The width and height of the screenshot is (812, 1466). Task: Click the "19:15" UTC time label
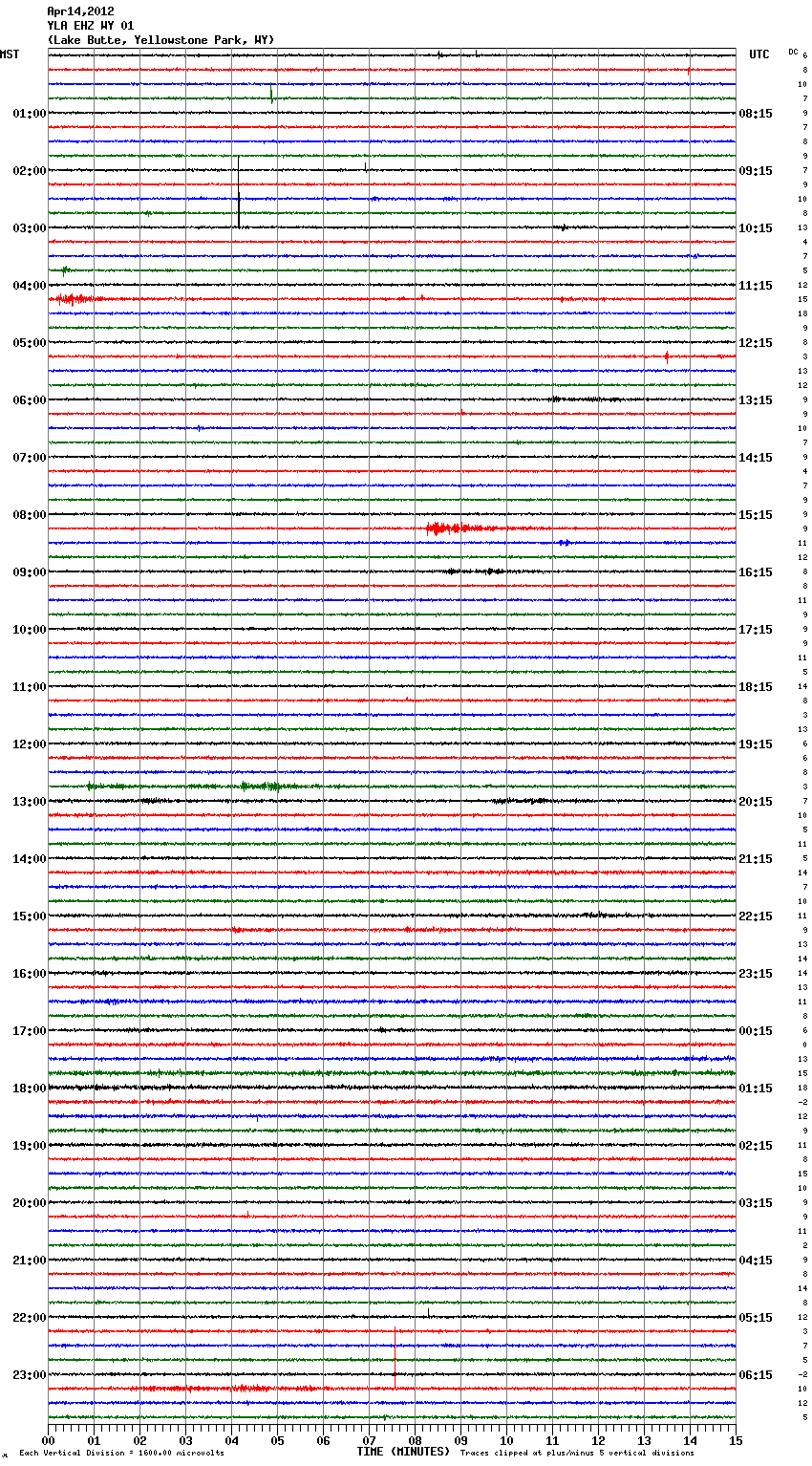click(x=756, y=744)
